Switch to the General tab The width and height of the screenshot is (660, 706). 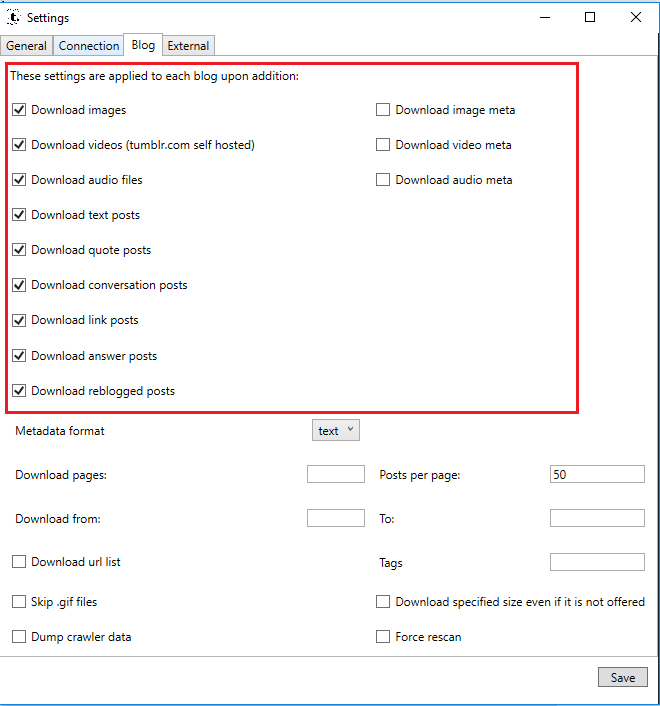pos(26,46)
